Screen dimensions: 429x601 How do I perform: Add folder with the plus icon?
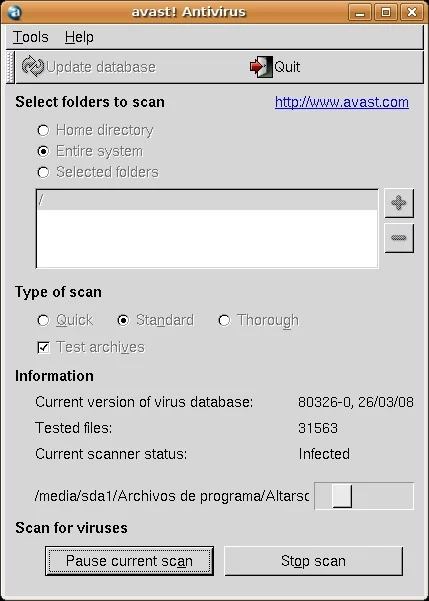[399, 203]
